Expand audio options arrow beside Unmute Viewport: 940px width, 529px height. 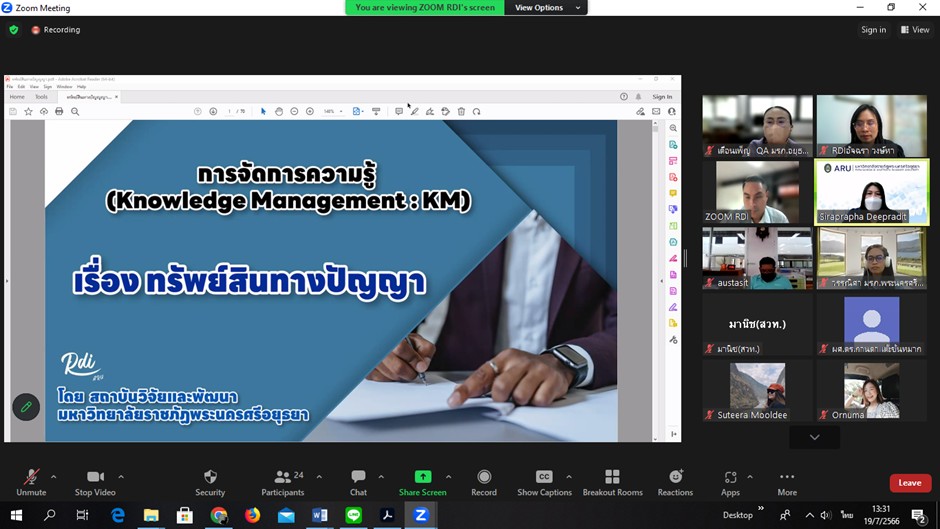53,477
